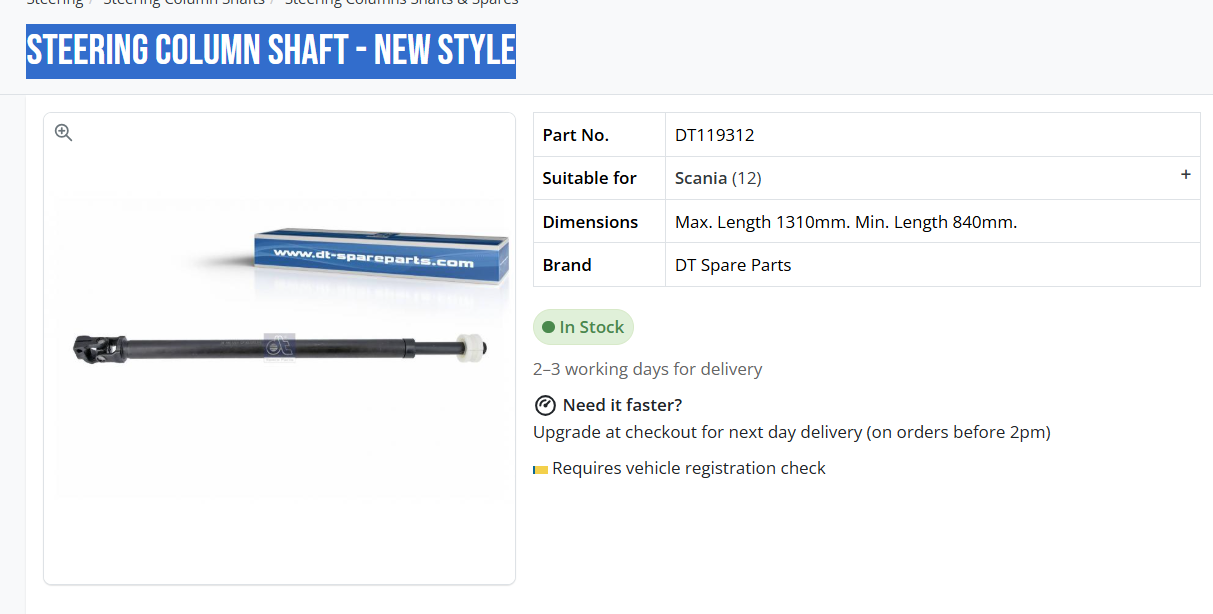Click the 2–3 working days delivery text
Screen dimensions: 1213x614
647,369
